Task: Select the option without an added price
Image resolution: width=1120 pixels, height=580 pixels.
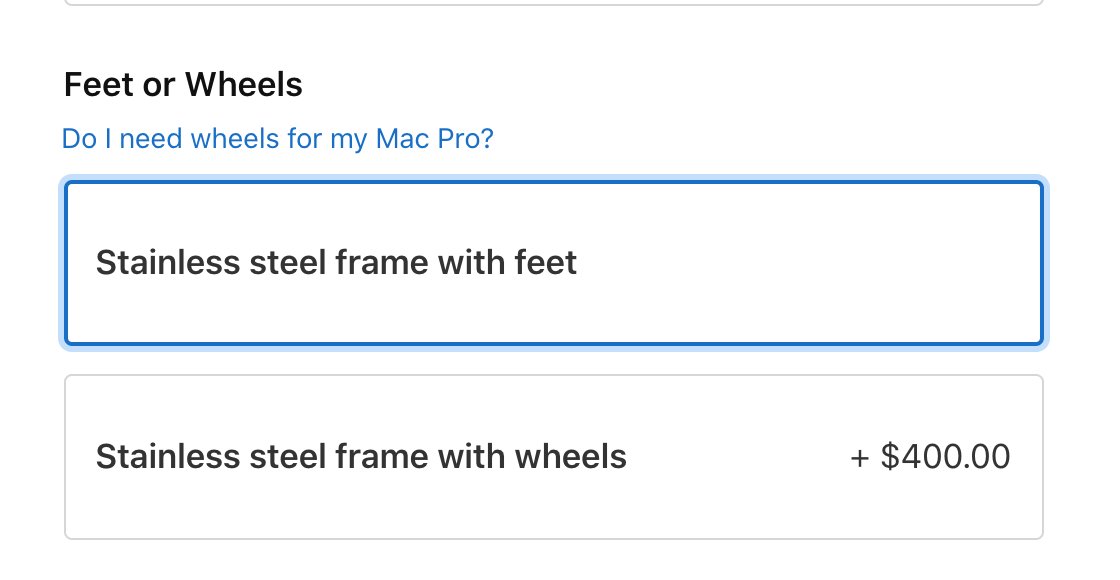Action: coord(554,263)
